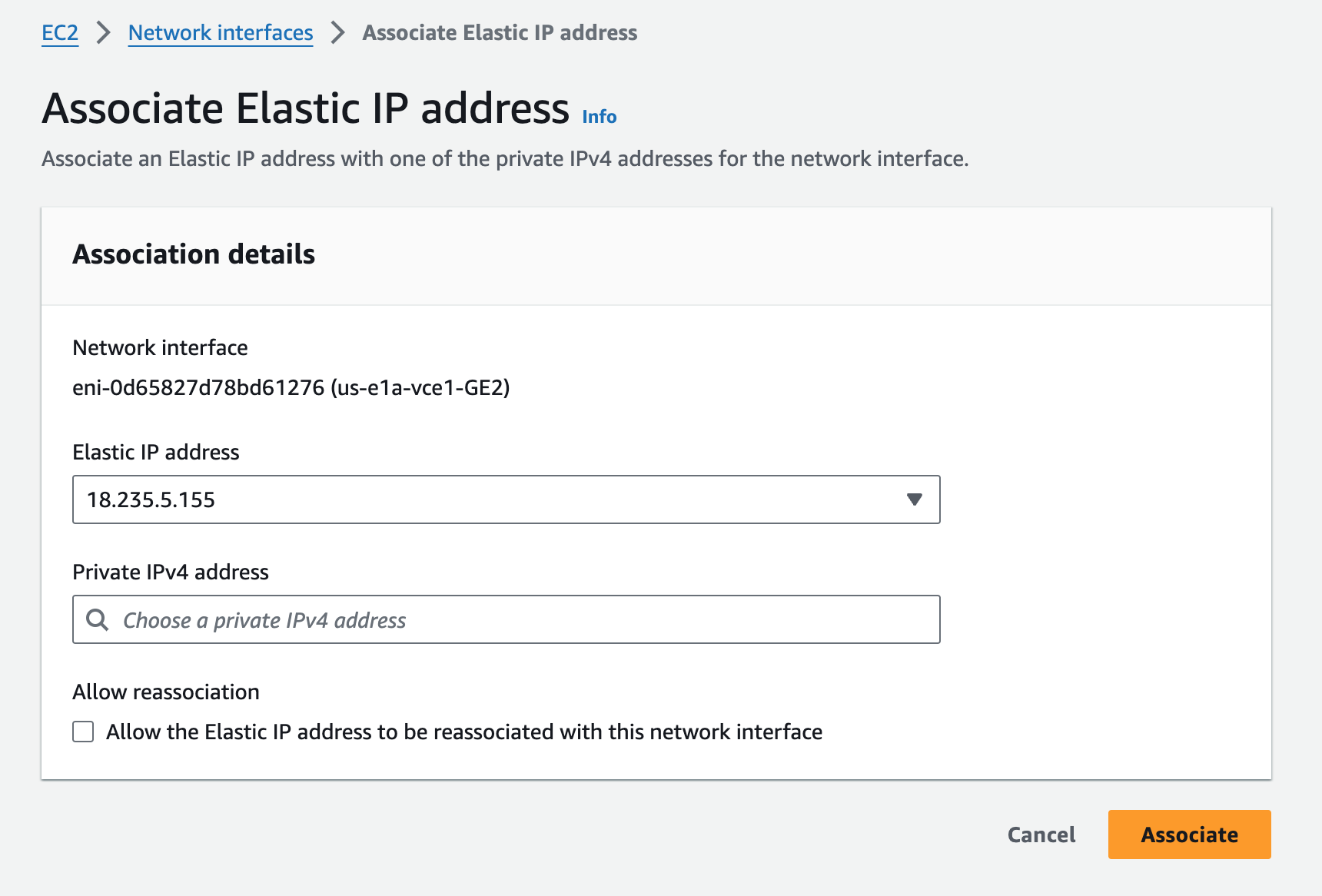Select the network interface ID text
The height and width of the screenshot is (896, 1322).
(x=291, y=387)
